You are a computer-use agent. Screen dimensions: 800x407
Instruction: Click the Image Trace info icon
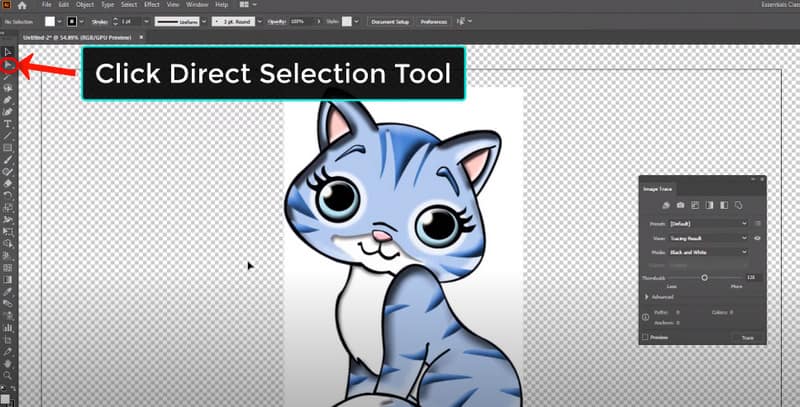(645, 317)
